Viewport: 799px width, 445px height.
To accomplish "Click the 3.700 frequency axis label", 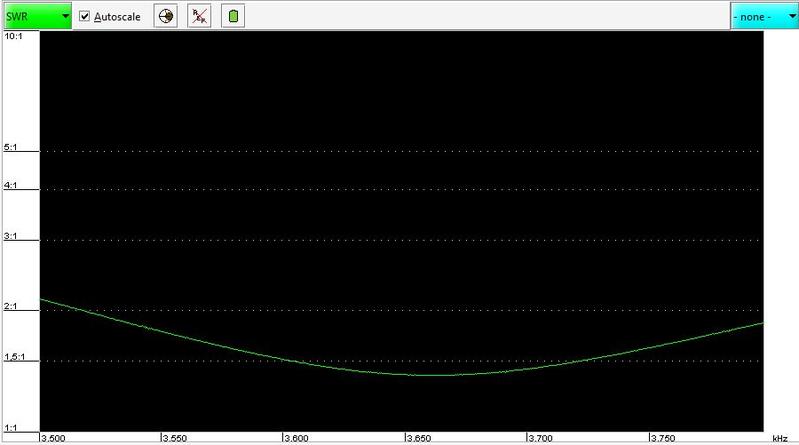I will 541,438.
